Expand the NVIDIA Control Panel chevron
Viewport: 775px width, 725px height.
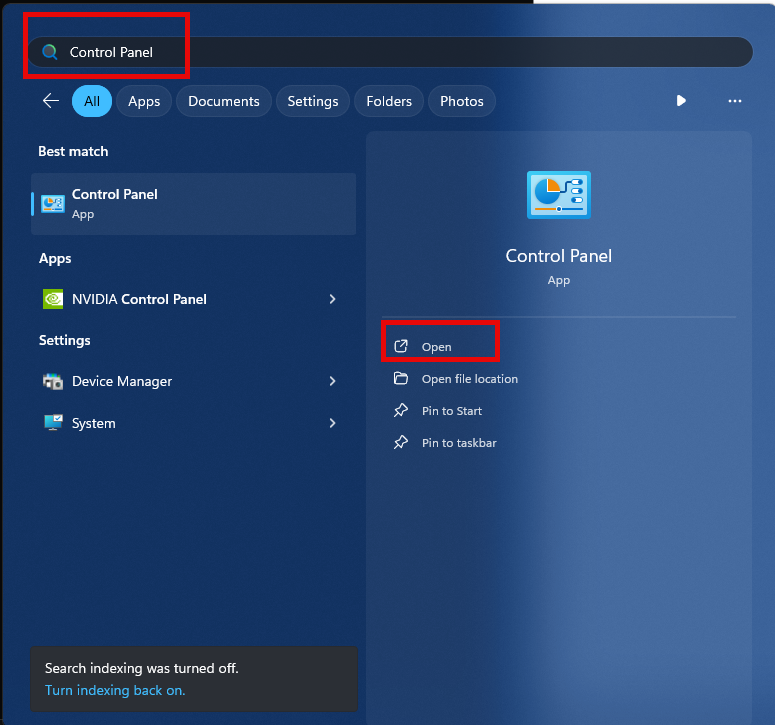coord(332,299)
